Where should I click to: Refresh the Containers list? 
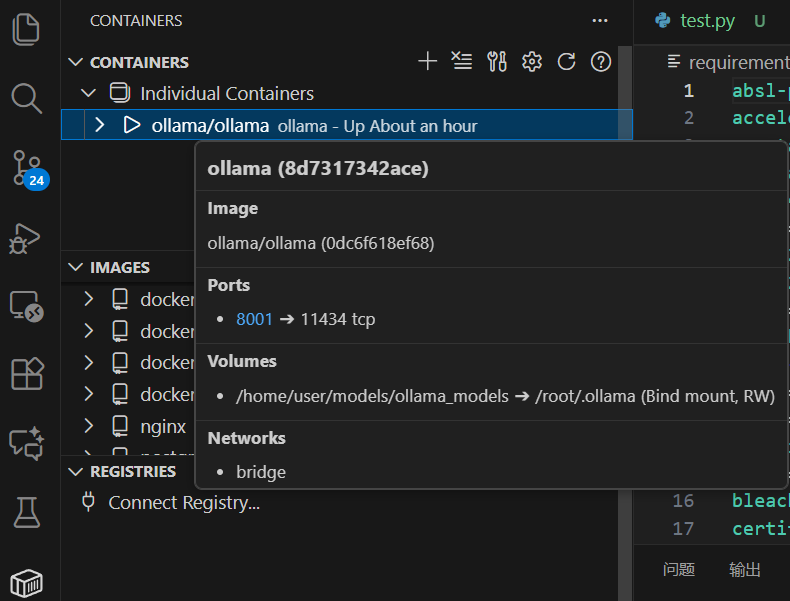tap(566, 62)
